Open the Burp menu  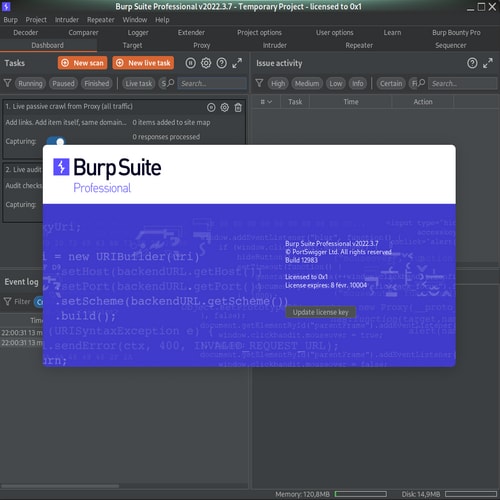[11, 20]
